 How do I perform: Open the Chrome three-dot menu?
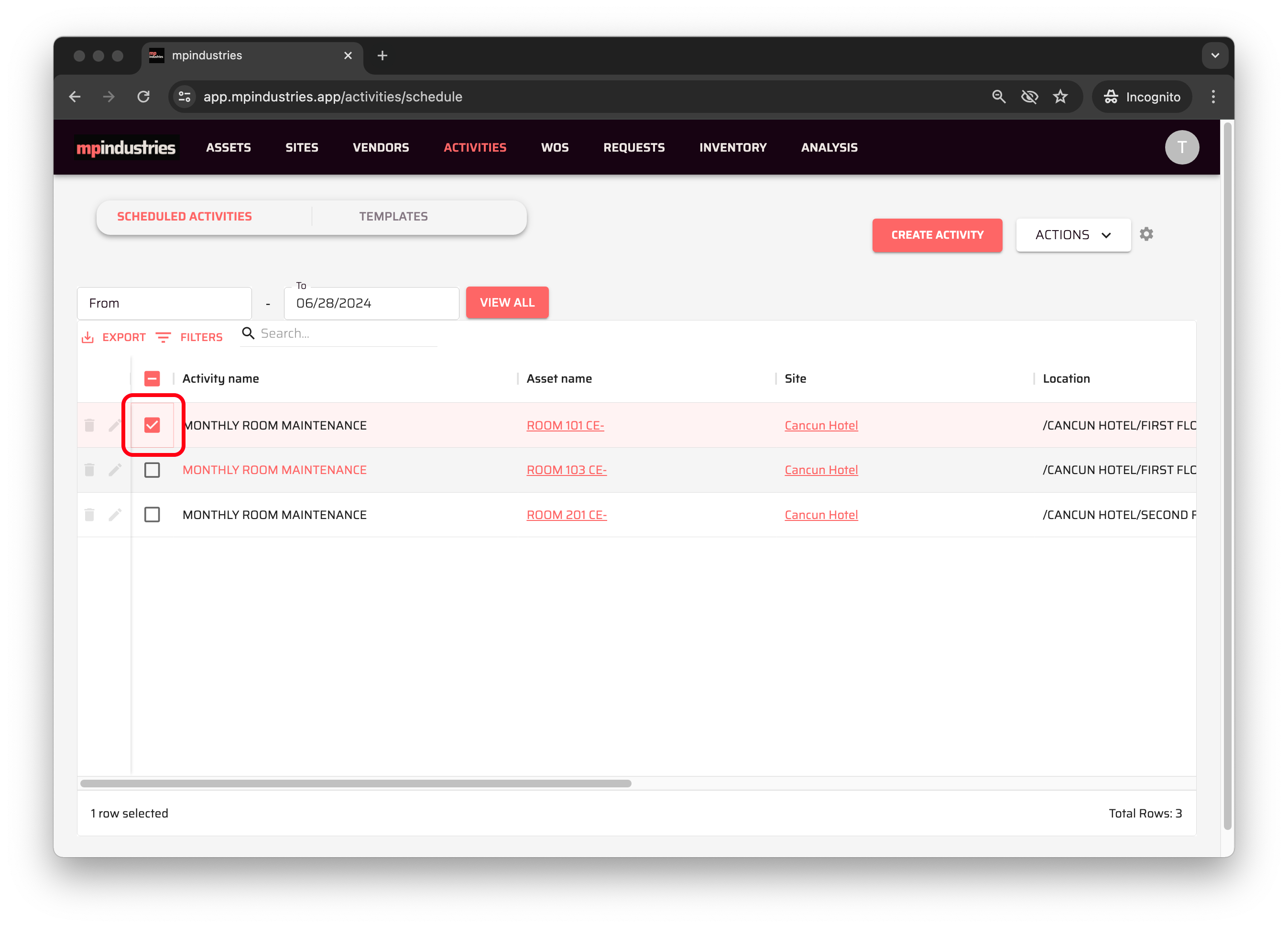(x=1213, y=97)
